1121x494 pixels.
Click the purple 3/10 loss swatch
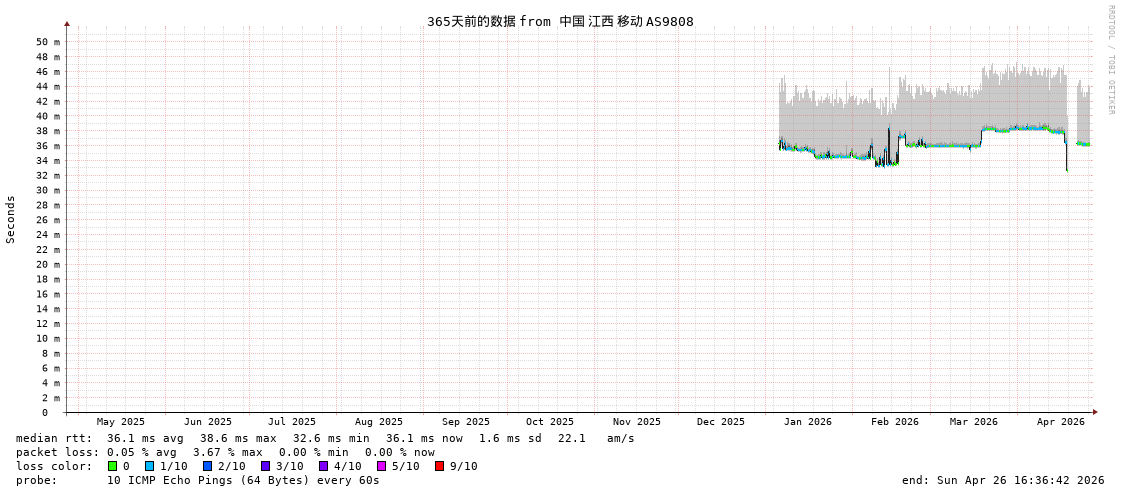click(266, 466)
